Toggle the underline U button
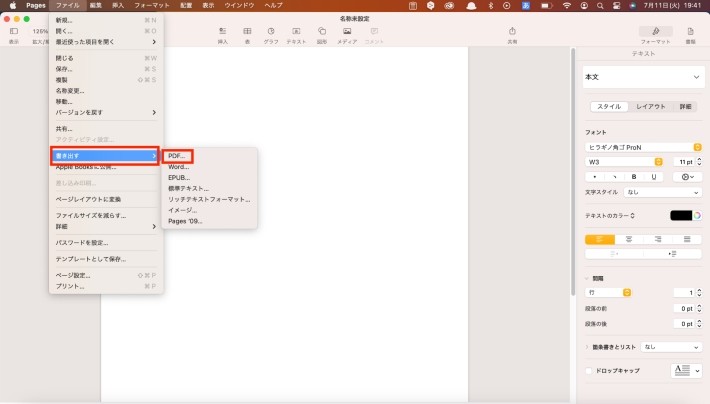The image size is (710, 404). point(654,177)
